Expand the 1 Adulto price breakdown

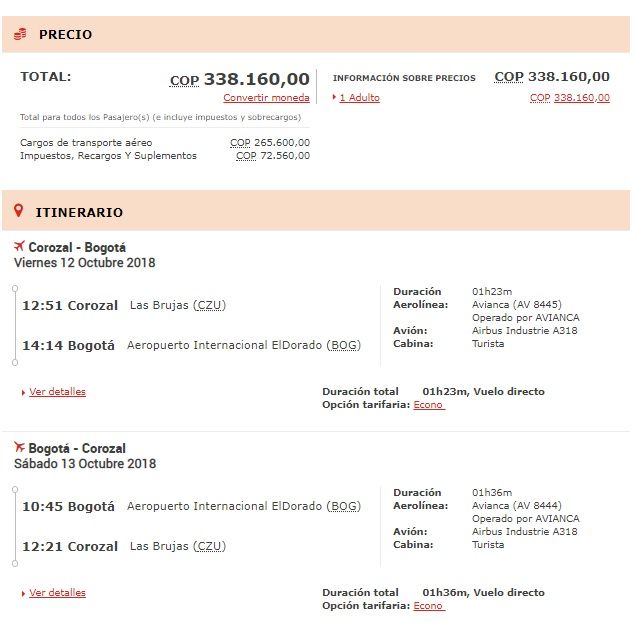pos(359,98)
